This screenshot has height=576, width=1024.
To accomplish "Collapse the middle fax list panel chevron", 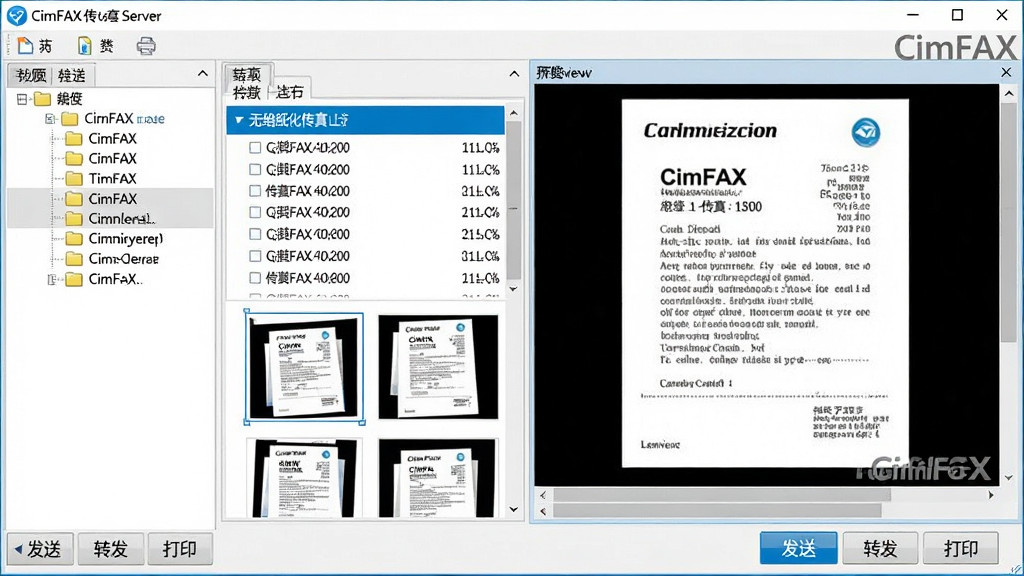I will click(x=514, y=74).
